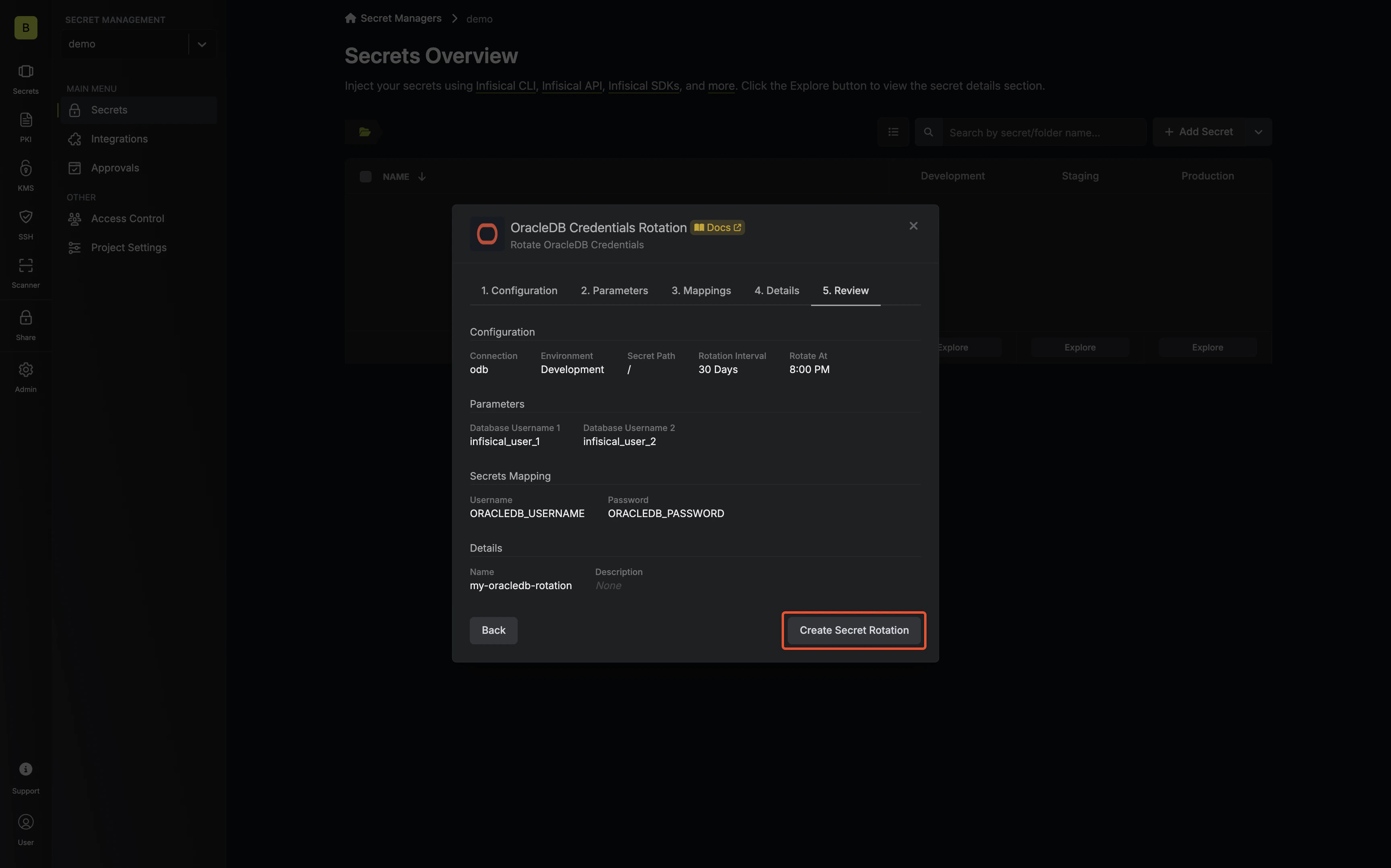Switch to the 1. Configuration tab

tap(519, 291)
